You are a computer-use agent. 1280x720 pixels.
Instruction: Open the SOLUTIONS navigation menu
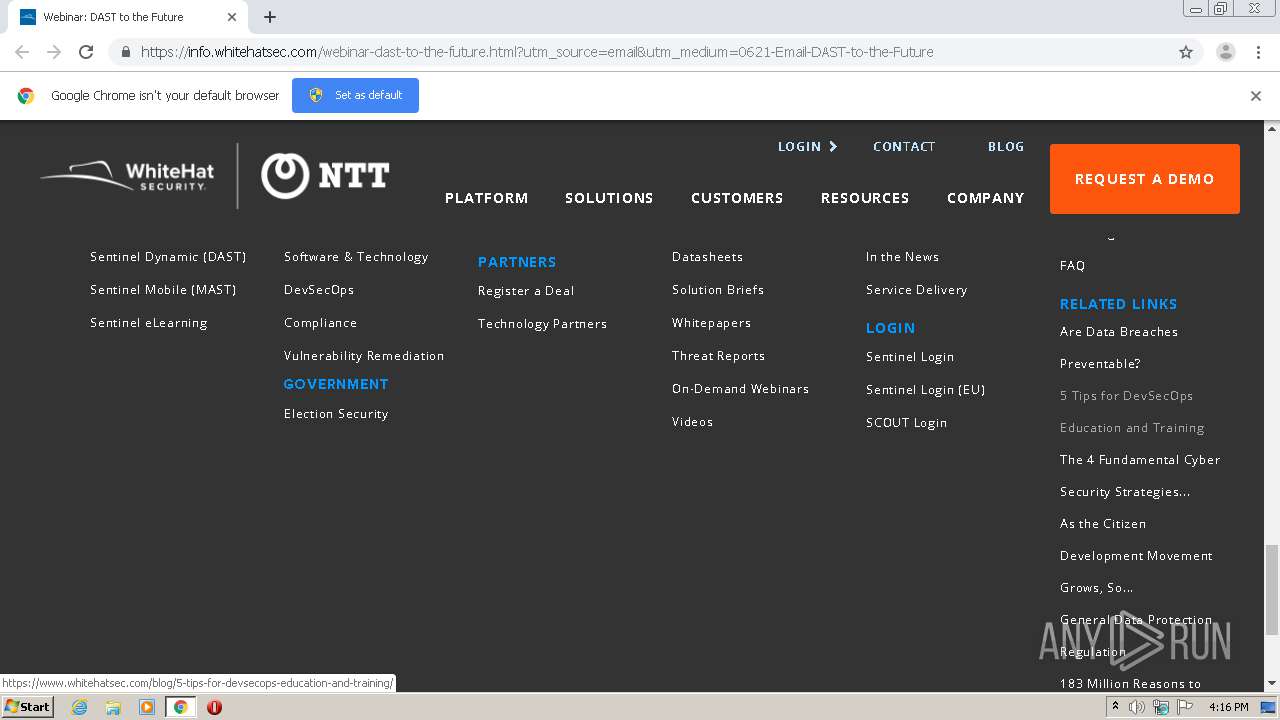pyautogui.click(x=609, y=198)
